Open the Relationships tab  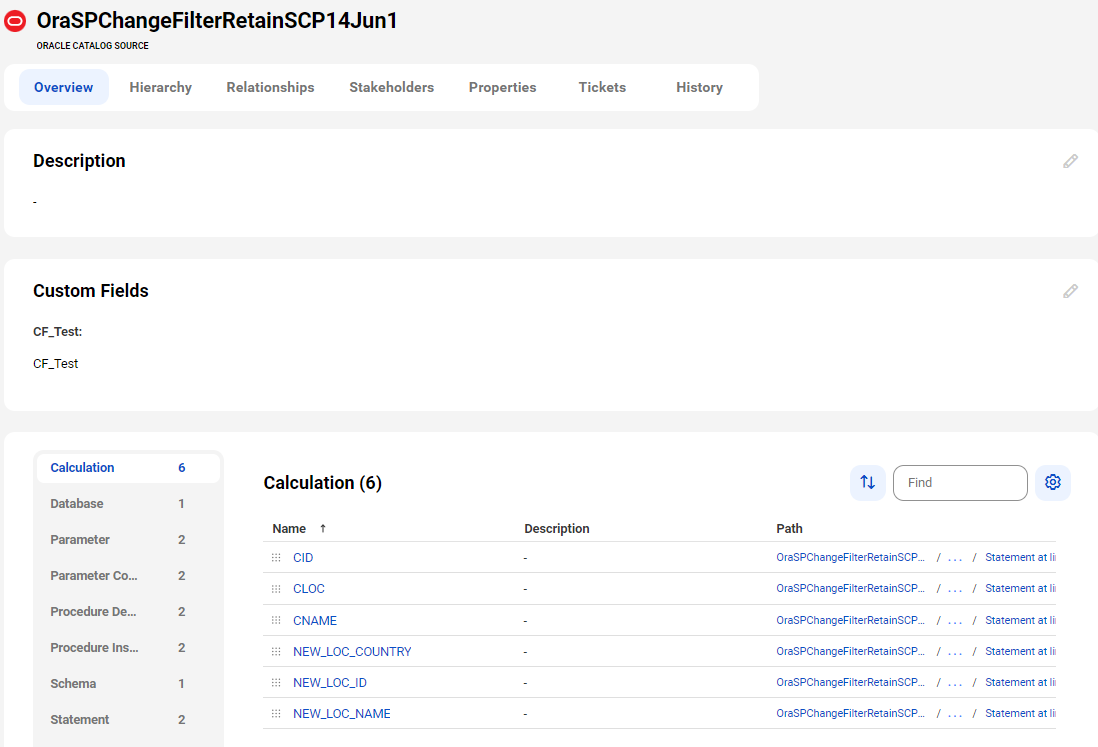click(x=270, y=87)
